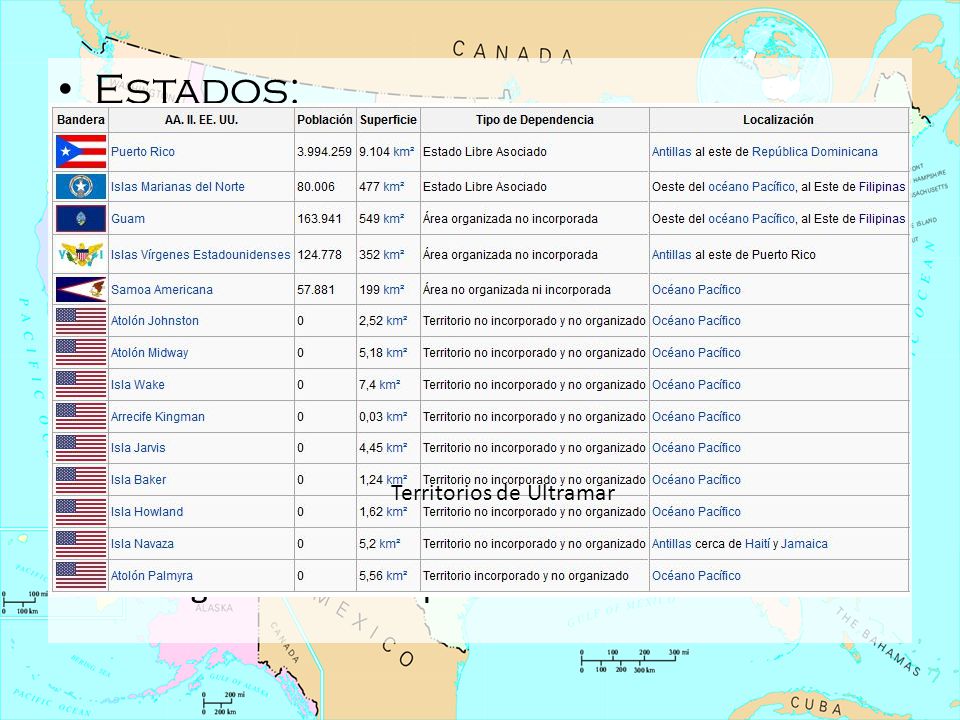
Task: Click océano Pacífico in the Marianas del Norte row
Action: click(x=752, y=187)
